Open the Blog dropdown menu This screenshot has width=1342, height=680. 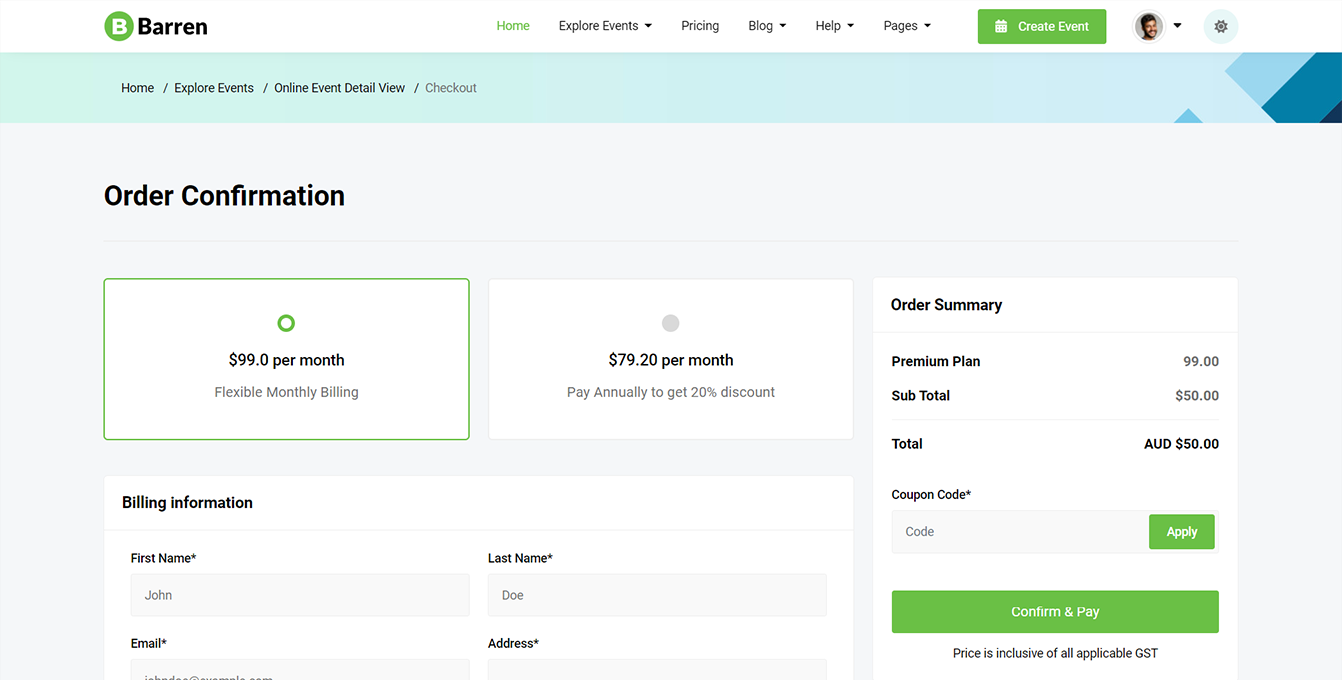(767, 26)
